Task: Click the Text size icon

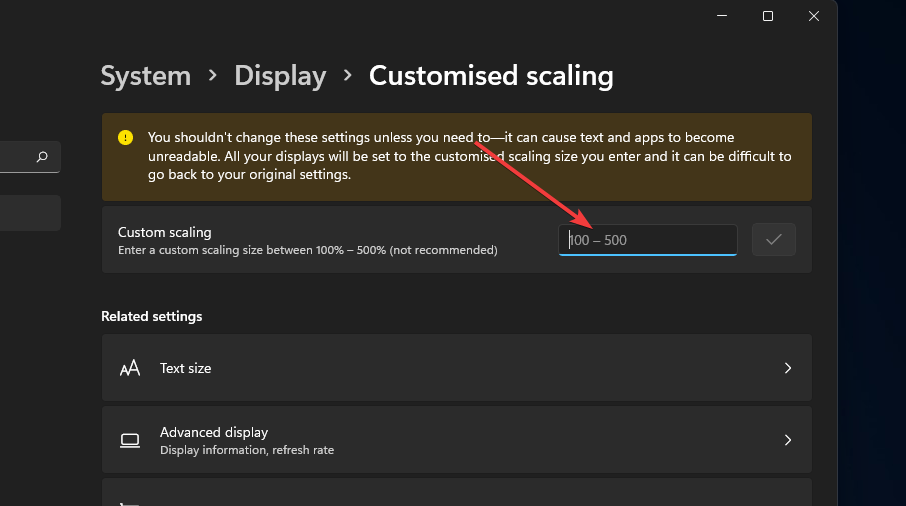Action: click(130, 368)
